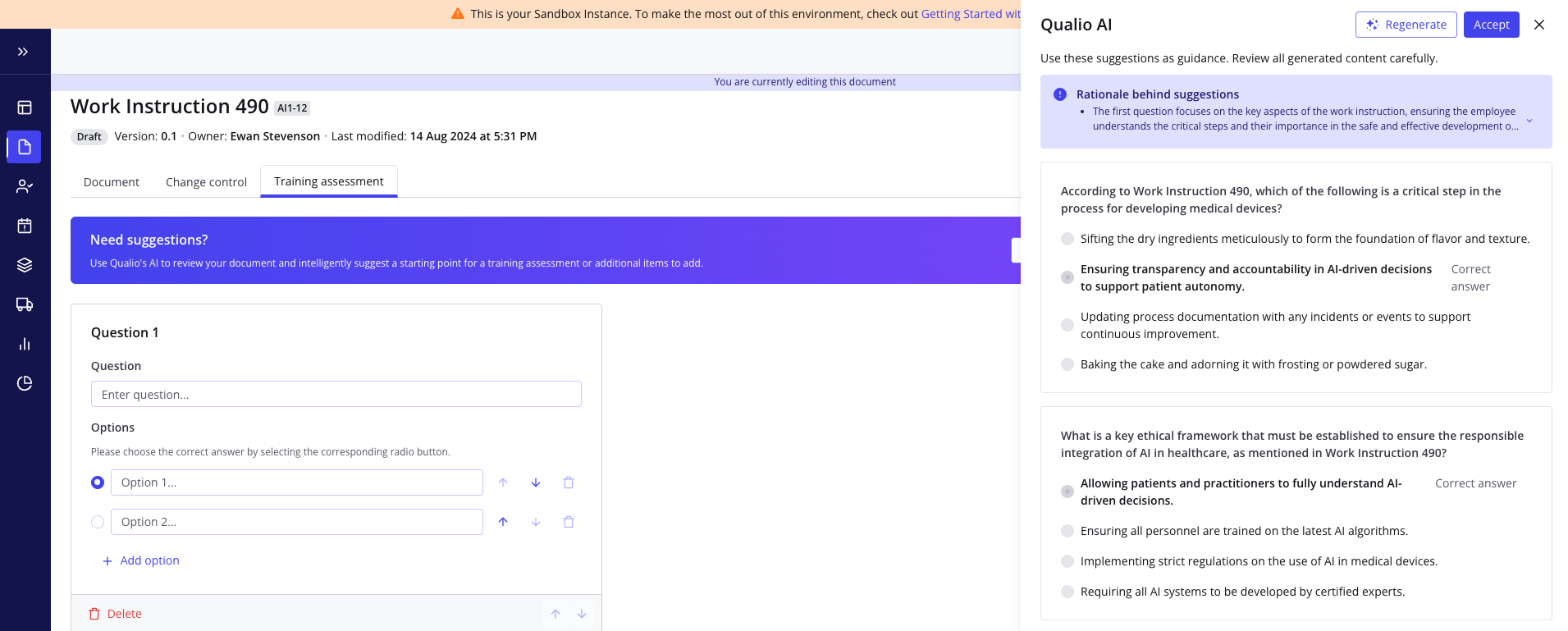Screen dimensions: 1568x631
Task: Click the Enter question input field
Action: 336,394
